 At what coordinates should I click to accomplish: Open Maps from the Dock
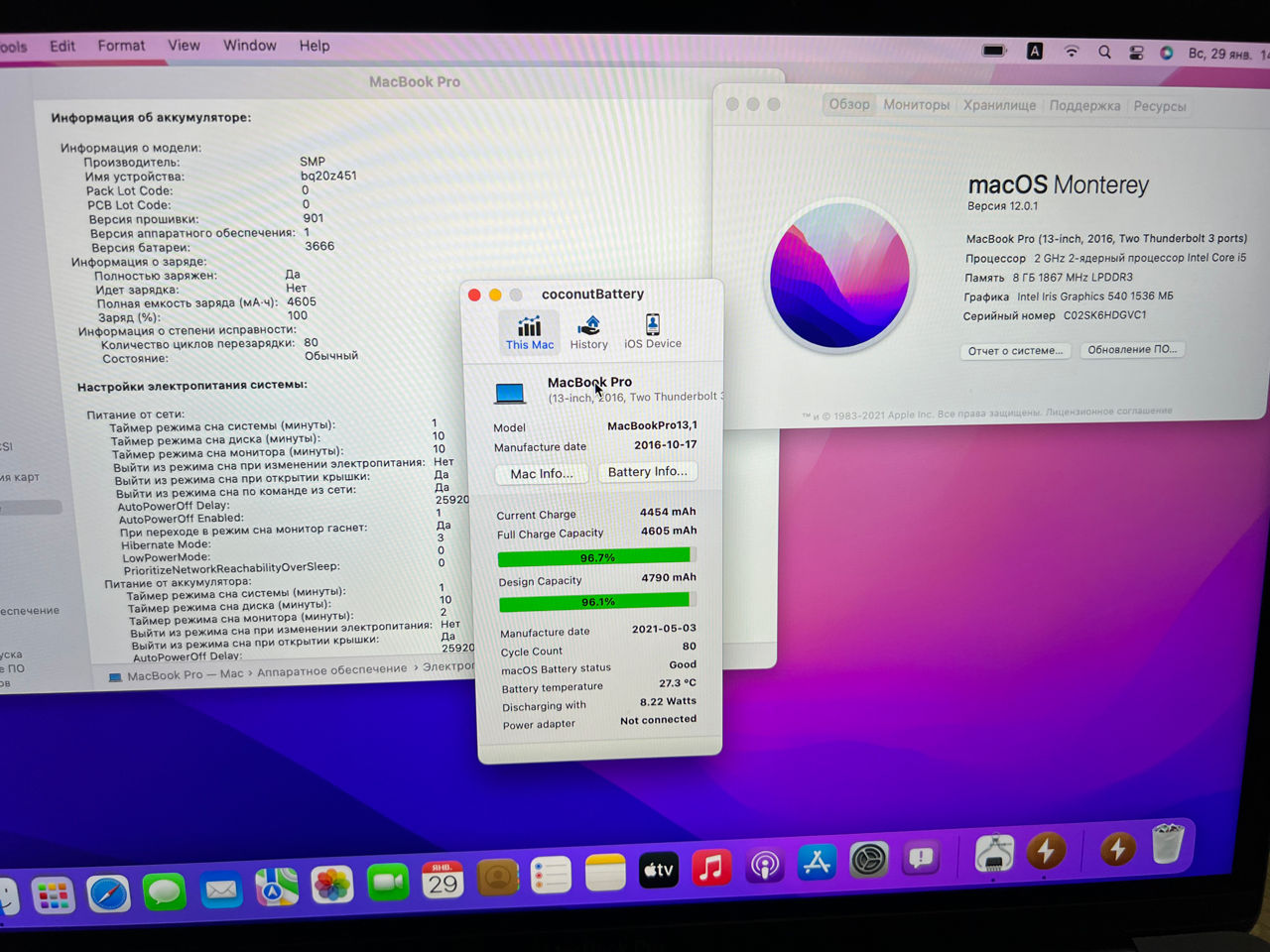[x=276, y=887]
